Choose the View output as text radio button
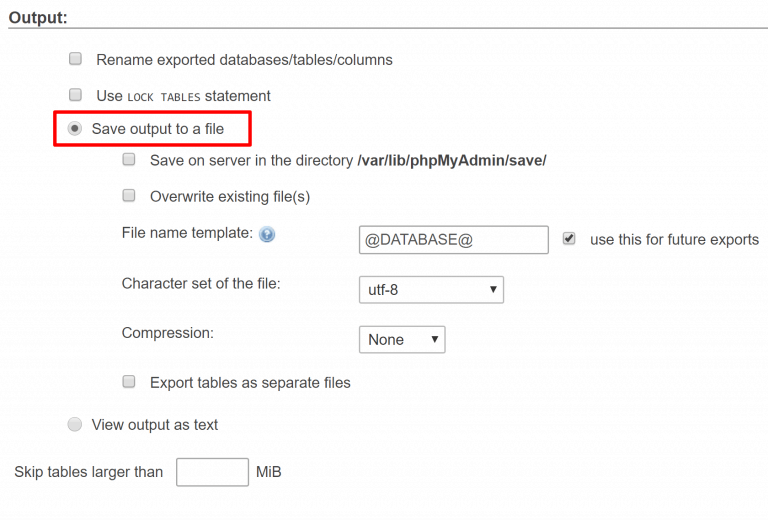Image resolution: width=768 pixels, height=520 pixels. 75,425
